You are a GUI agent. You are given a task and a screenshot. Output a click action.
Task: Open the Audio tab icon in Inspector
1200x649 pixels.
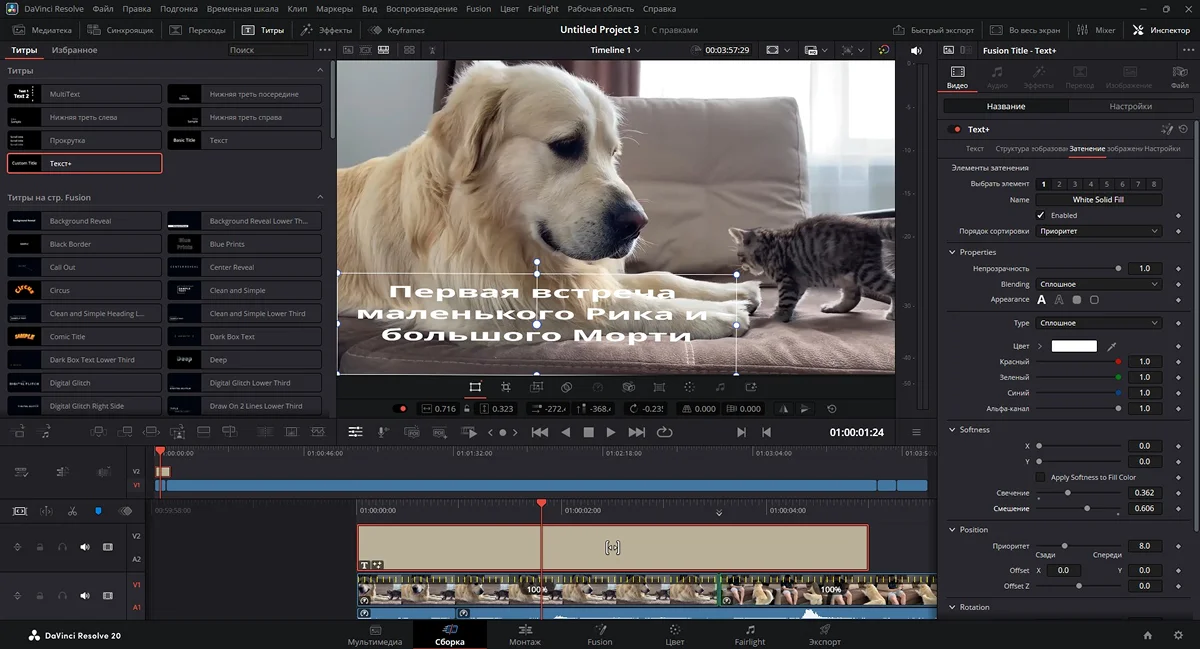[997, 72]
